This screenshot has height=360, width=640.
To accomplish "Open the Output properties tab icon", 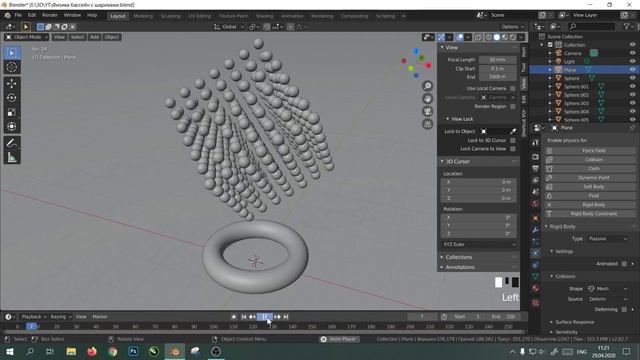I will 536,168.
